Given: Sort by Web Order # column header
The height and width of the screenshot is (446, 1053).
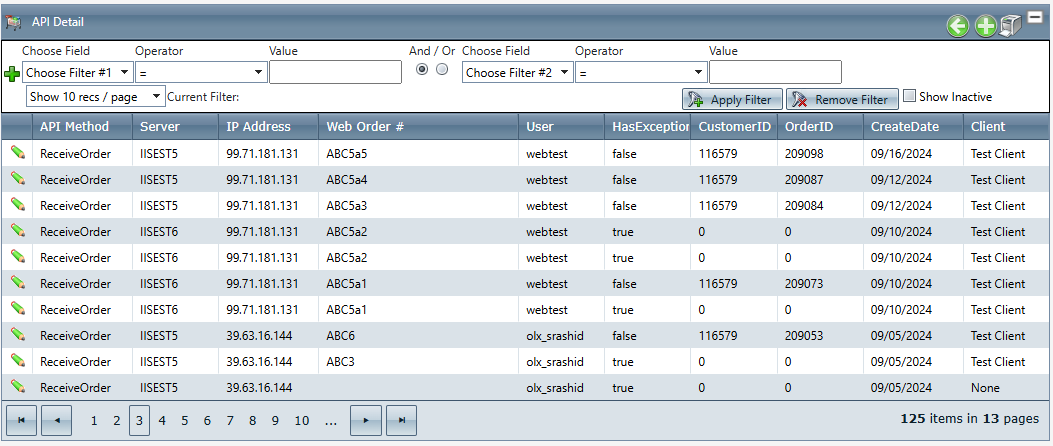Looking at the screenshot, I should (364, 127).
